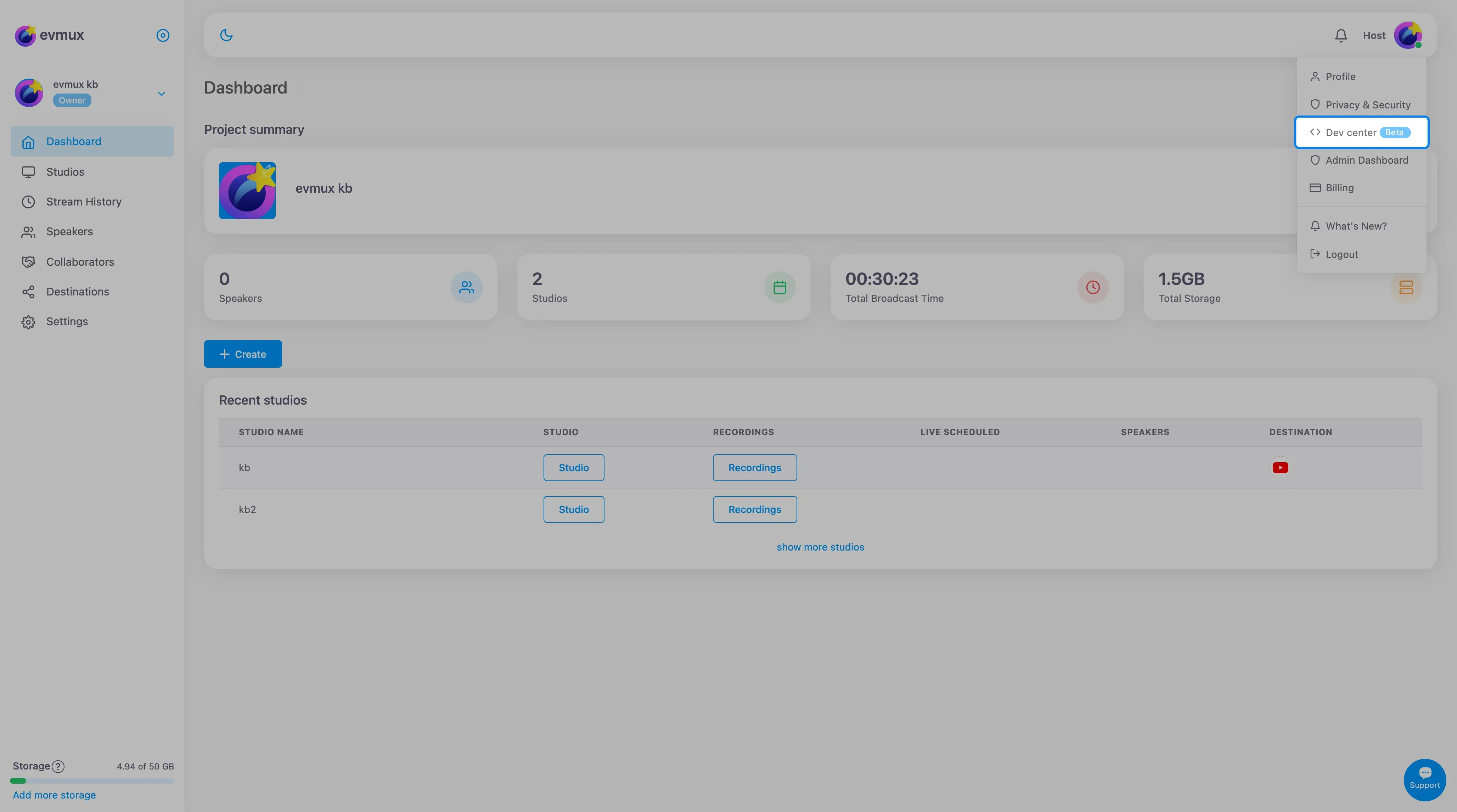This screenshot has height=812, width=1457.
Task: Click the Total Storage server icon
Action: (x=1406, y=287)
